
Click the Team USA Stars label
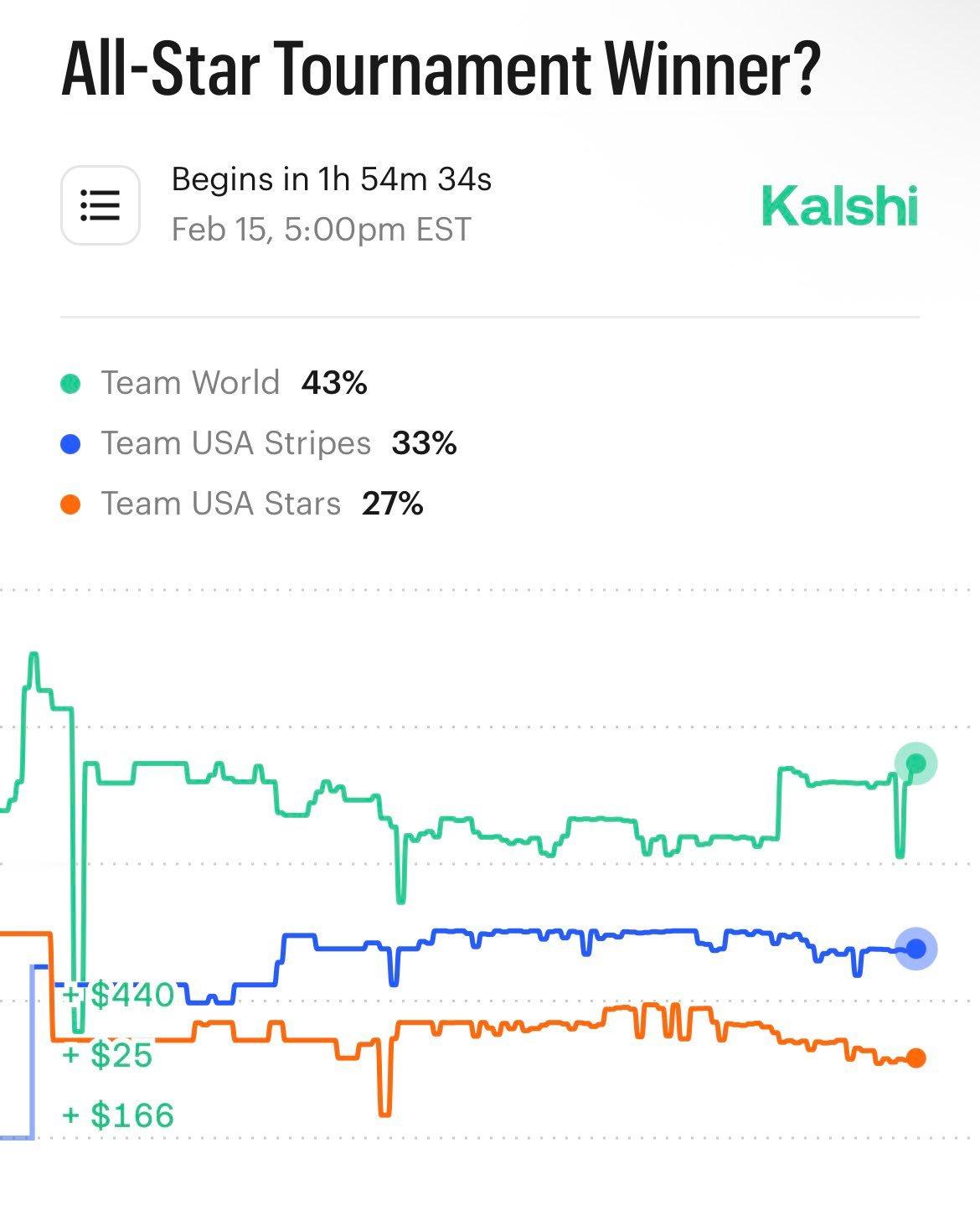coord(221,504)
